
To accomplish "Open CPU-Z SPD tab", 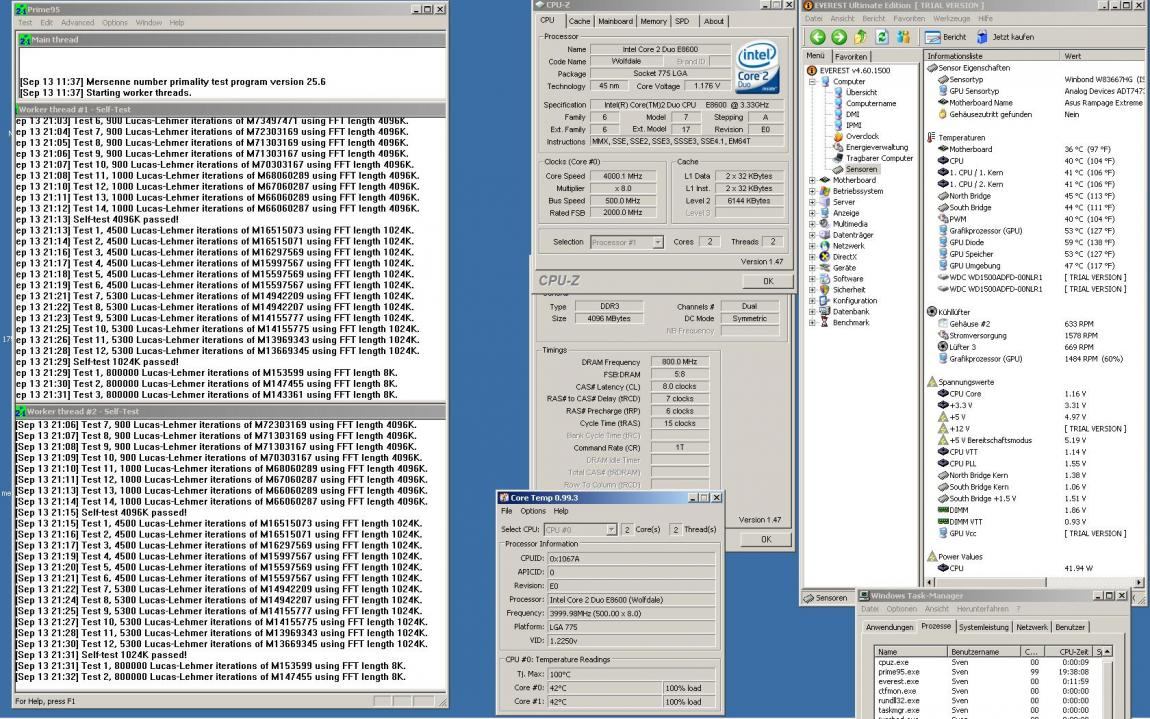I will [682, 21].
